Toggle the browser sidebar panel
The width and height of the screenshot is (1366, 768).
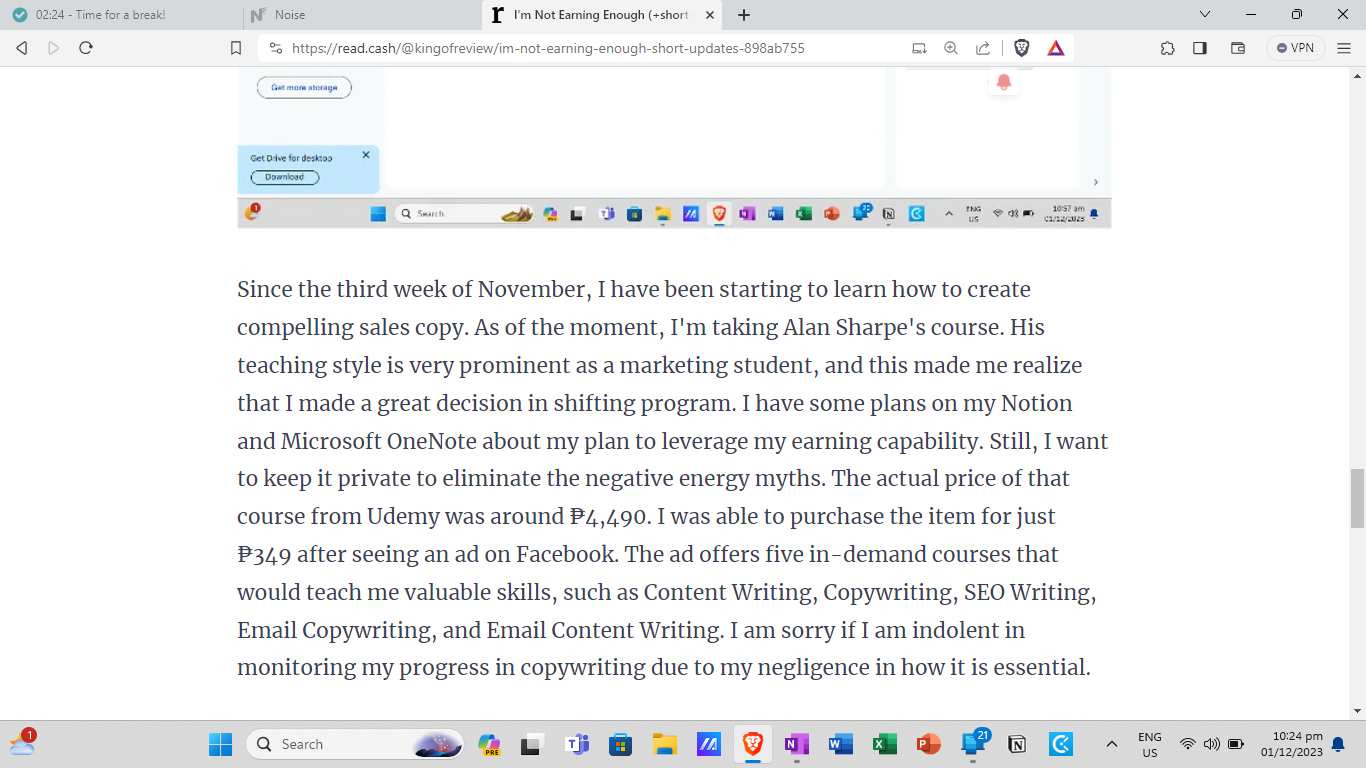pyautogui.click(x=1200, y=48)
